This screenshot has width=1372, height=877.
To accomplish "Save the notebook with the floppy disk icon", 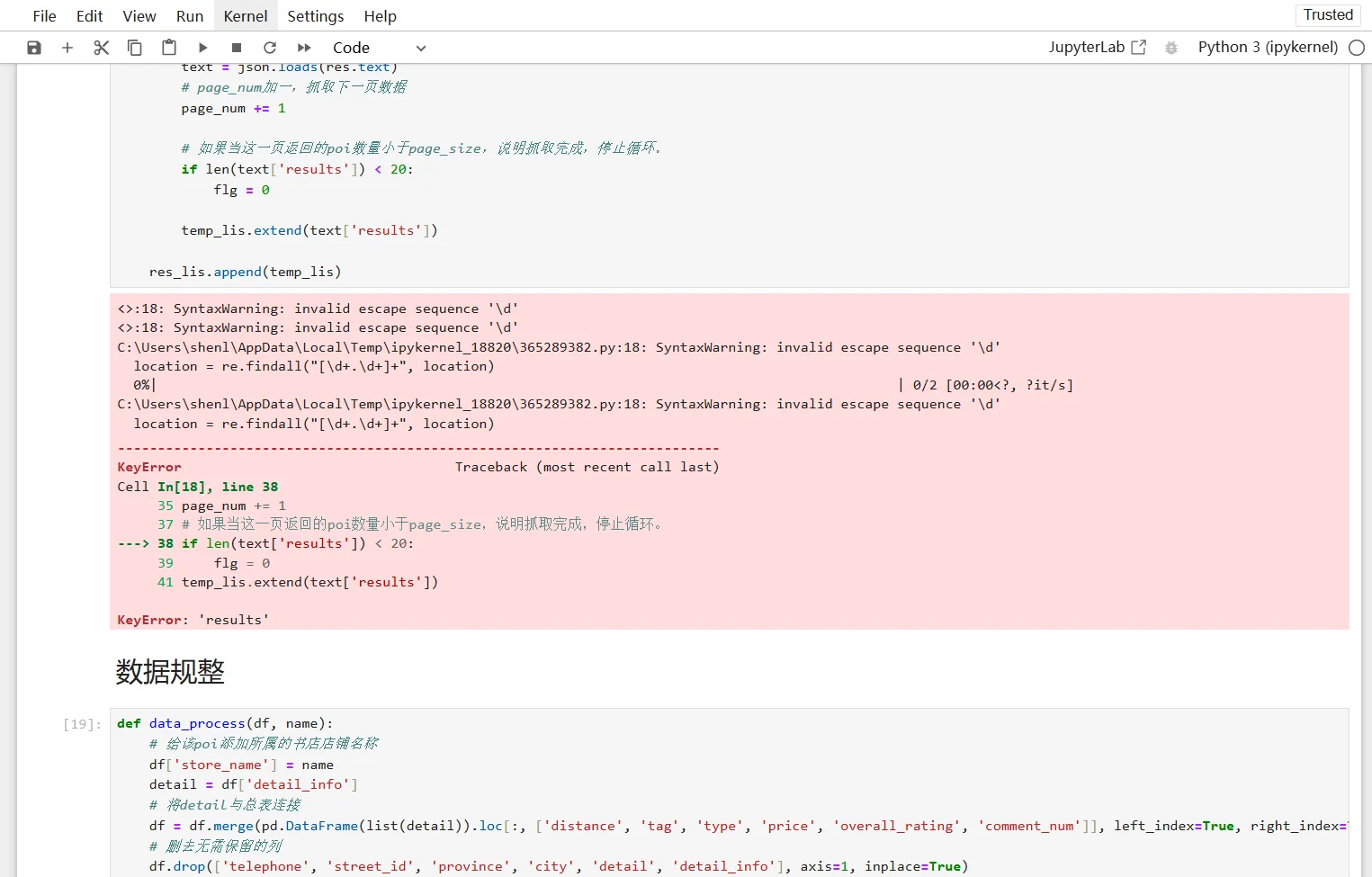I will [x=34, y=48].
